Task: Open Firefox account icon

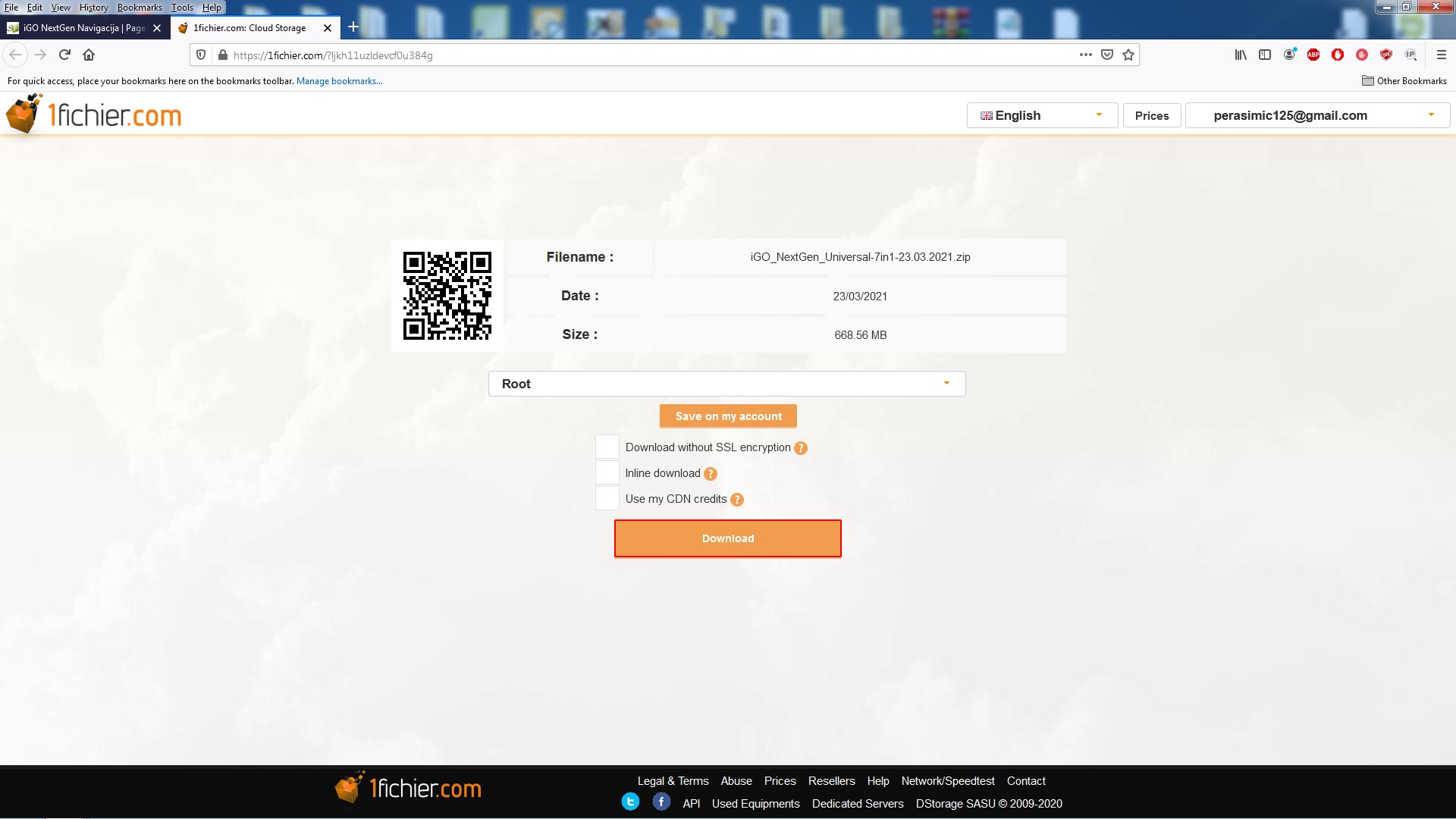Action: pyautogui.click(x=1289, y=55)
